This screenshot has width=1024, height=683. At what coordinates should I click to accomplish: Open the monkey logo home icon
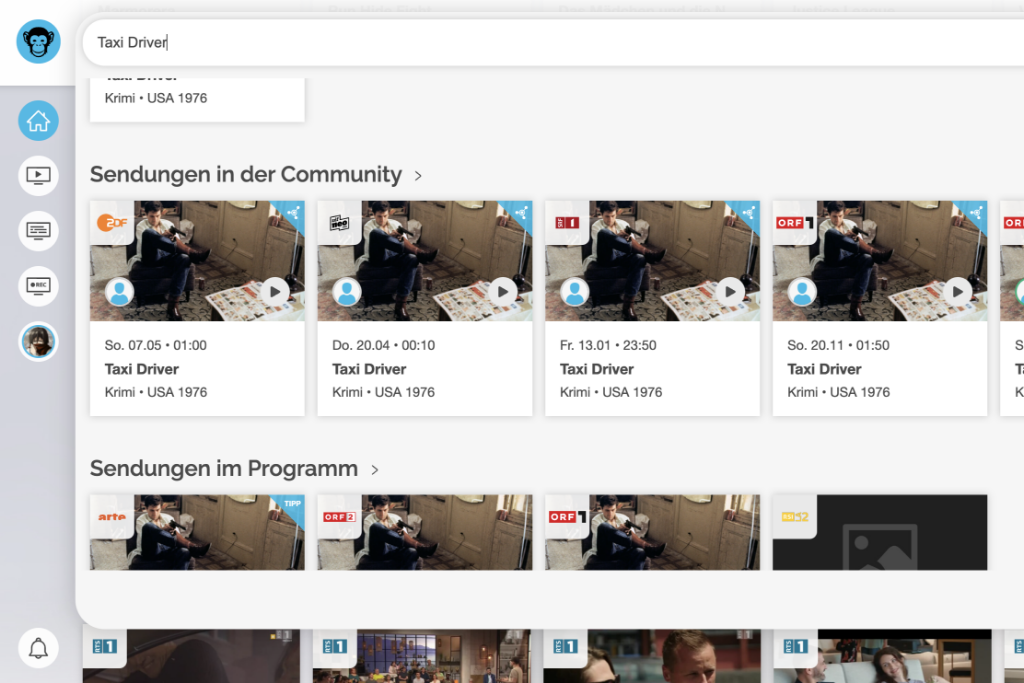tap(39, 41)
